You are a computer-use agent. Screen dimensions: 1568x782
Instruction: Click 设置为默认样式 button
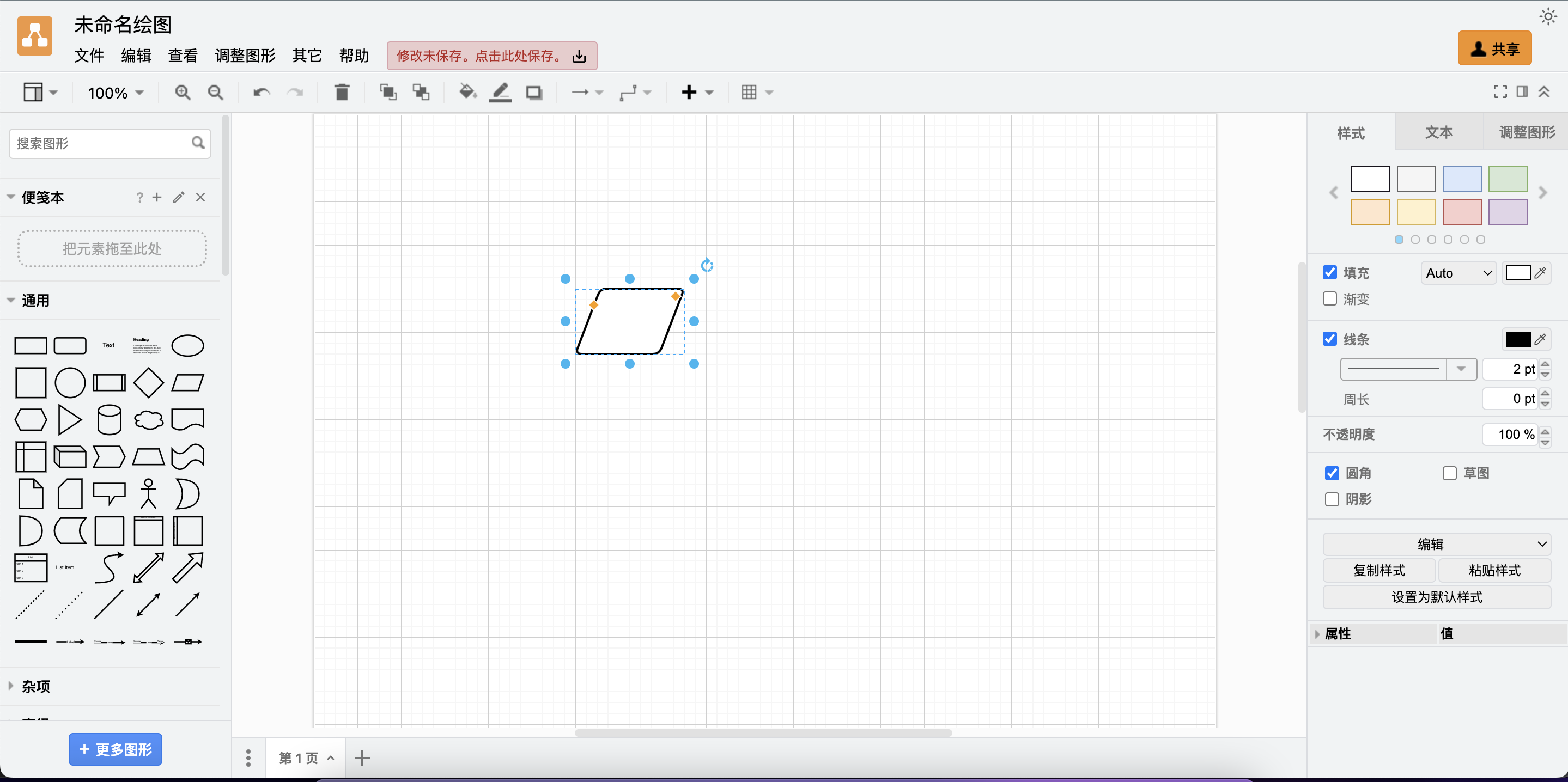pyautogui.click(x=1437, y=597)
